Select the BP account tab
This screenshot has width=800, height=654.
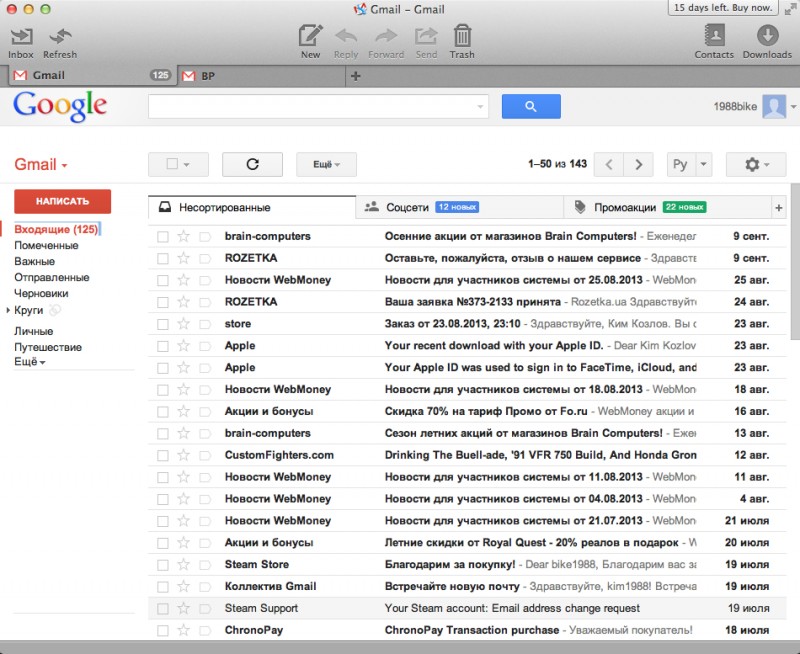click(x=262, y=76)
